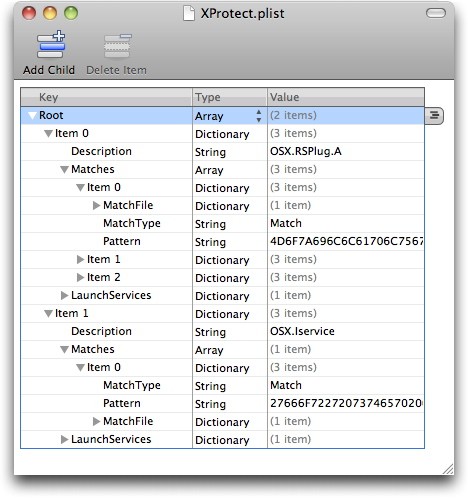Image resolution: width=468 pixels, height=498 pixels.
Task: Select the pattern value starting with 4D6F7A69
Action: point(346,241)
